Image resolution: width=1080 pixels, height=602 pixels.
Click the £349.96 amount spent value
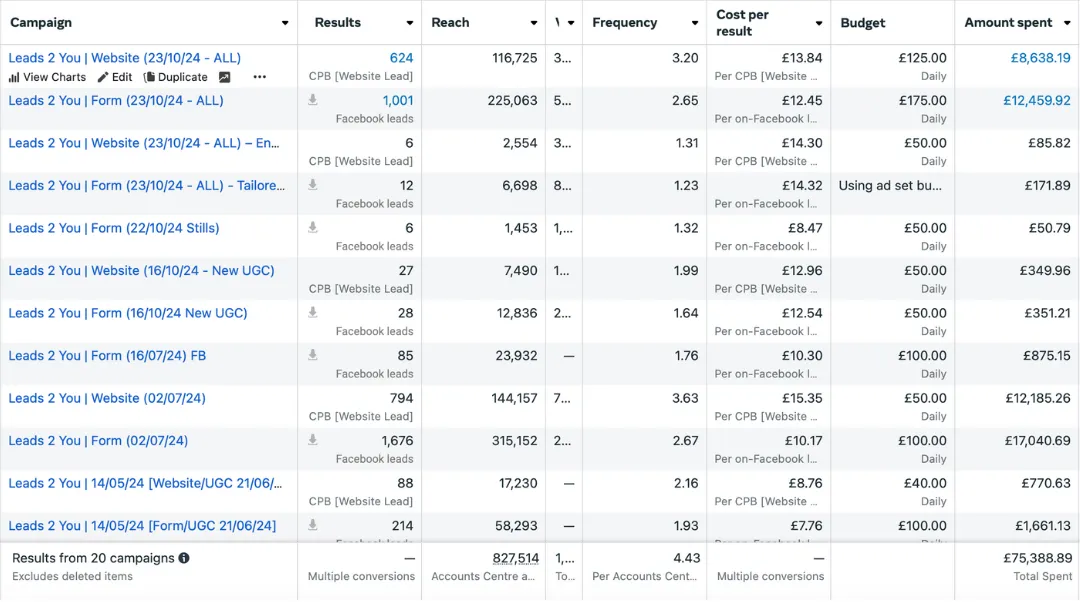tap(1046, 271)
